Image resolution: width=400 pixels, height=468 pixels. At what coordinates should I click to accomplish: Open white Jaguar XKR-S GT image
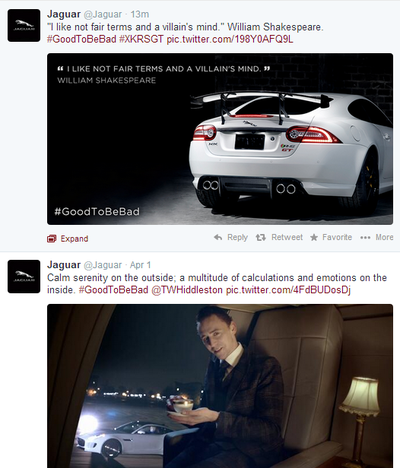(x=220, y=139)
